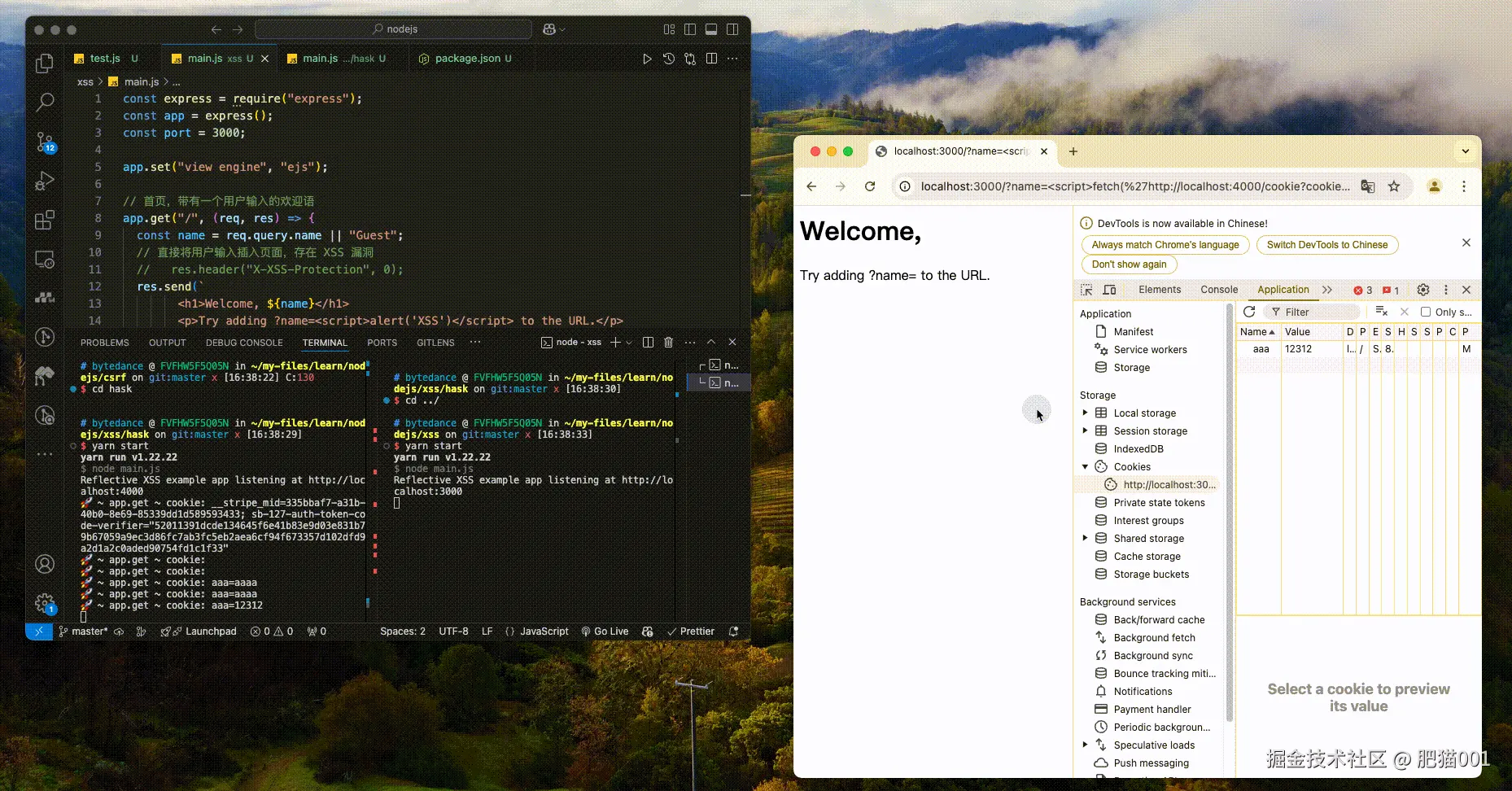This screenshot has height=791, width=1512.
Task: Click the split editor icon
Action: (x=712, y=59)
